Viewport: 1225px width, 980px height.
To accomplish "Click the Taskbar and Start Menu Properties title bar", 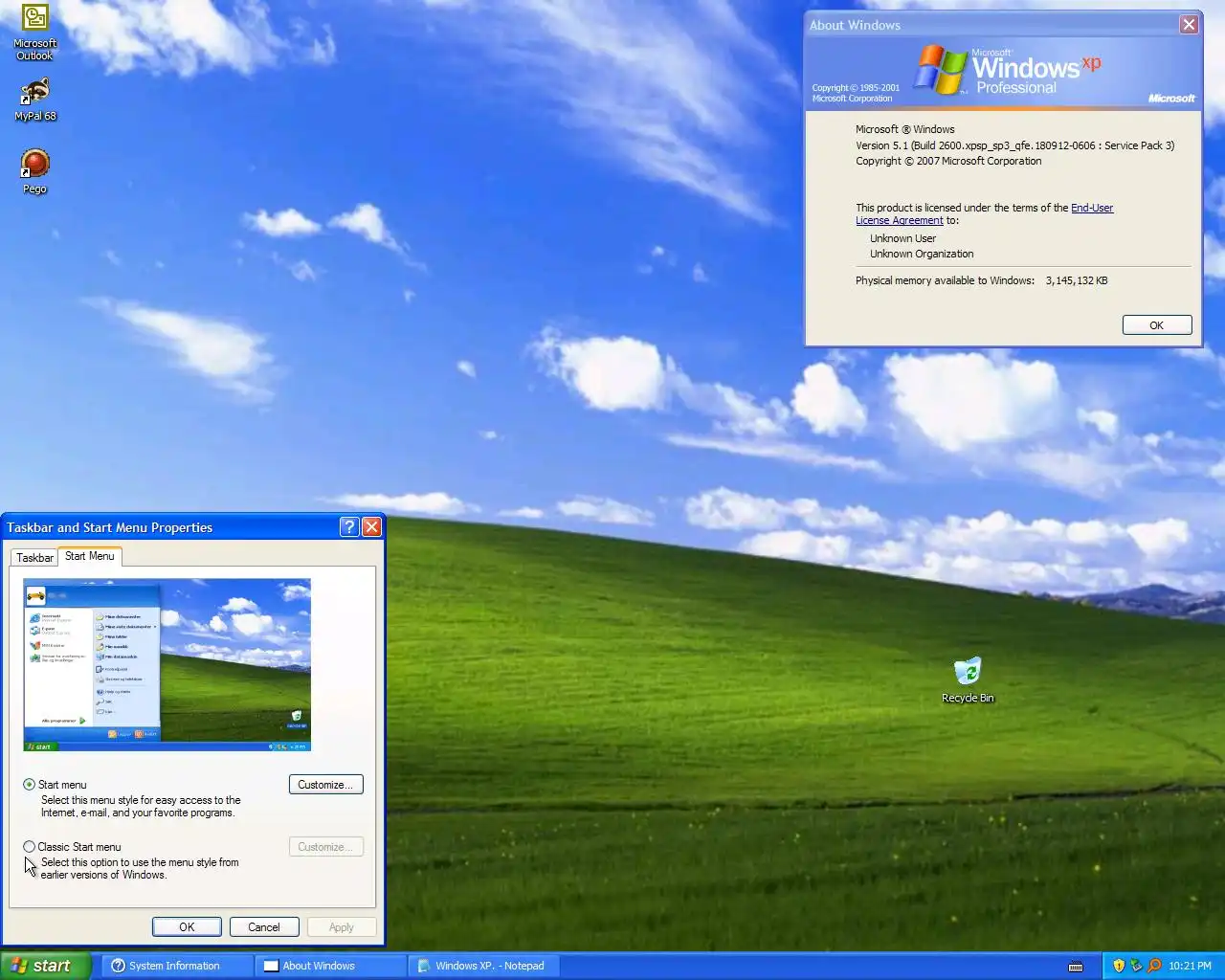I will point(170,526).
